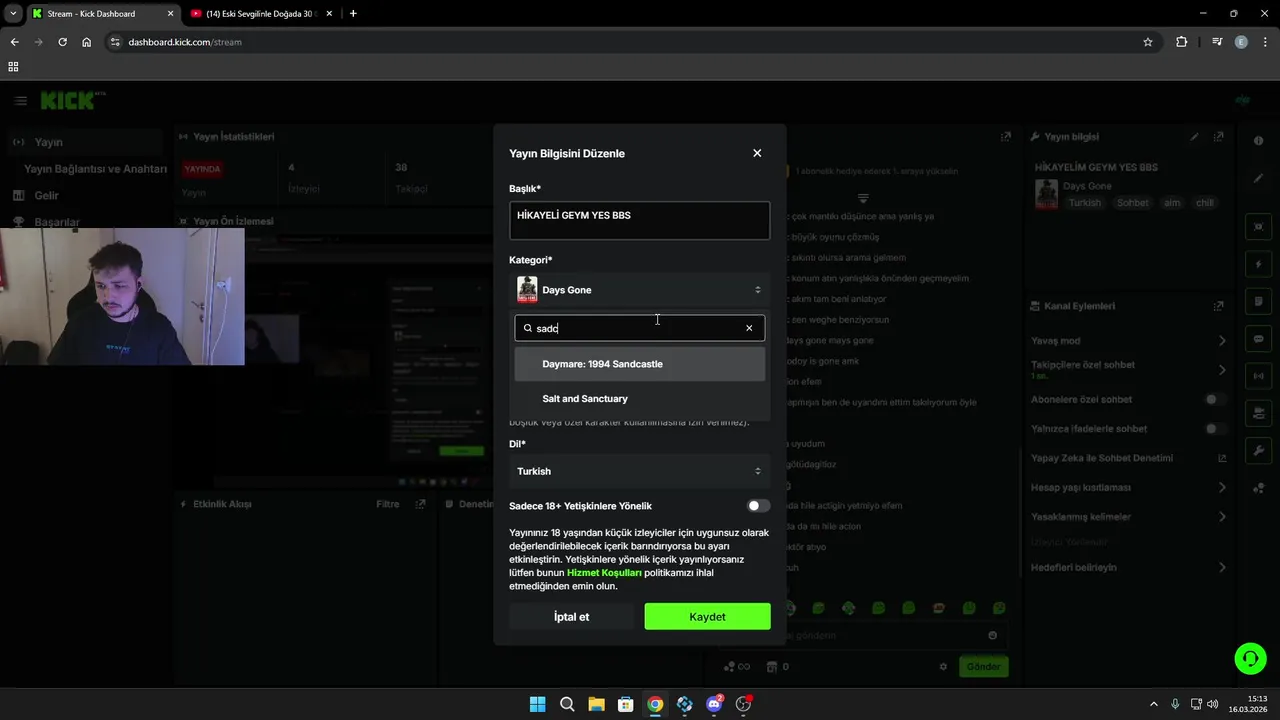
Task: Open a new browser tab
Action: 353,14
